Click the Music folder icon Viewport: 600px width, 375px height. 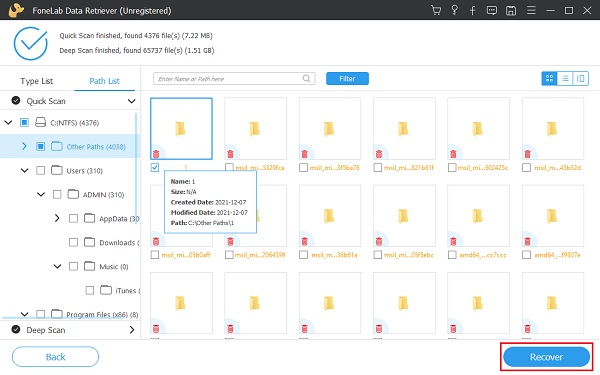click(x=90, y=266)
